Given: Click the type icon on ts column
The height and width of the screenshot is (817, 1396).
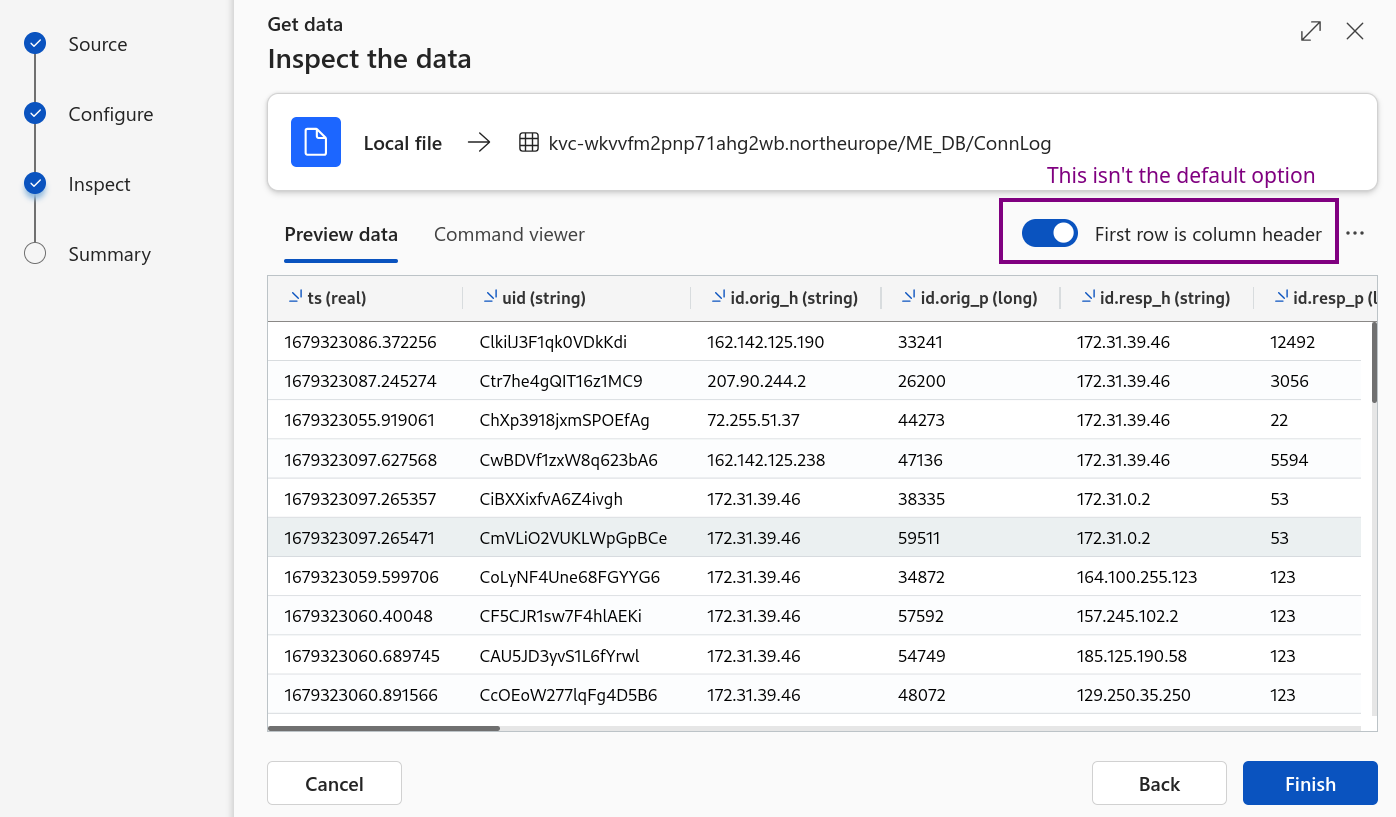Looking at the screenshot, I should [295, 297].
